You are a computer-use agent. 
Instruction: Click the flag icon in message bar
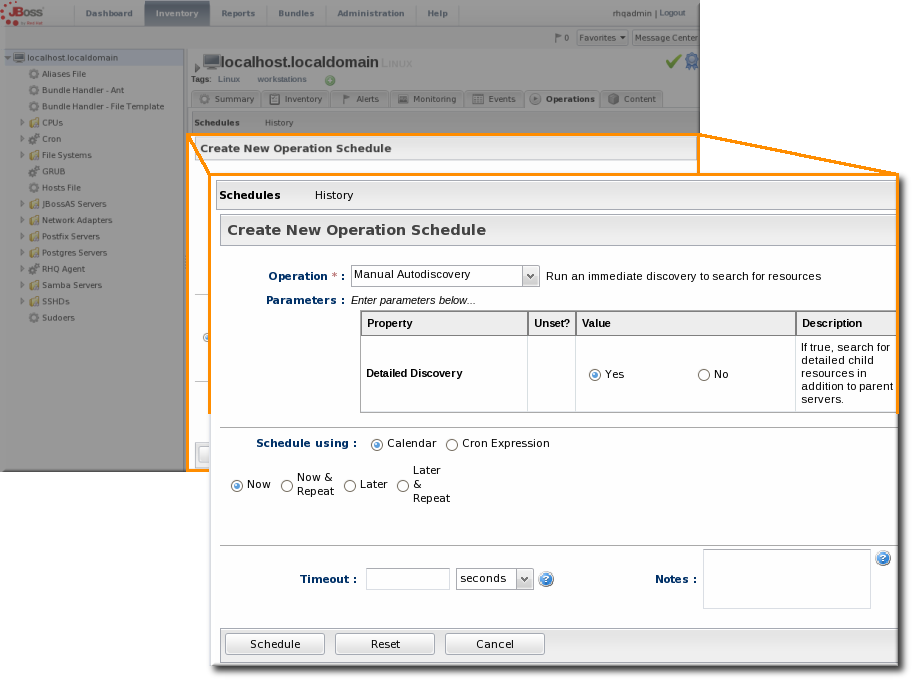(559, 38)
